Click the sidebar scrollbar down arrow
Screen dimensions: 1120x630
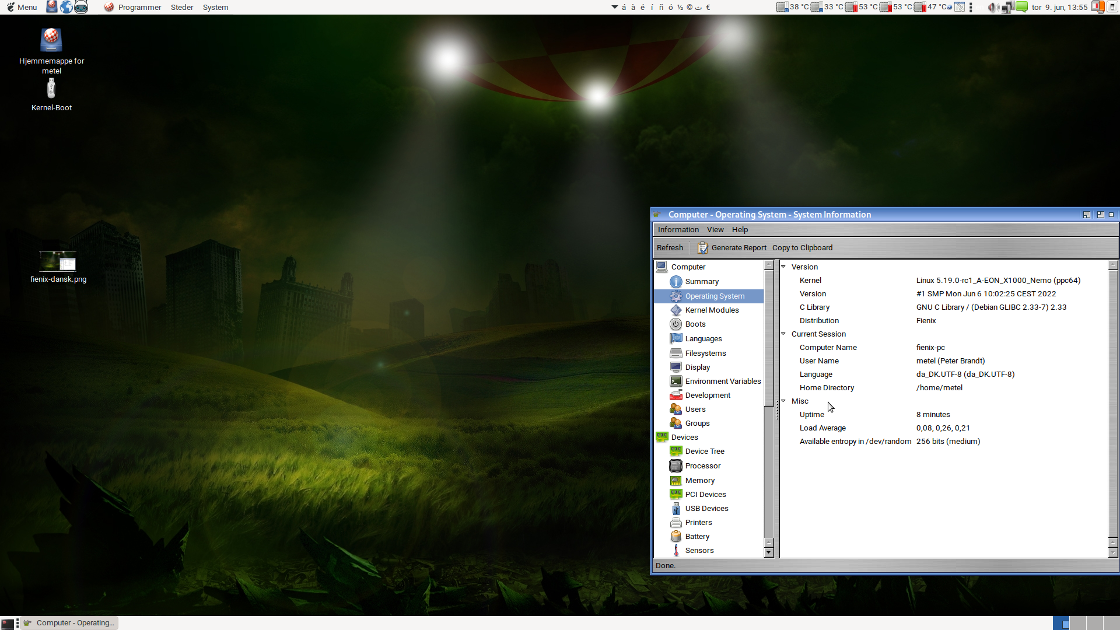(x=768, y=552)
